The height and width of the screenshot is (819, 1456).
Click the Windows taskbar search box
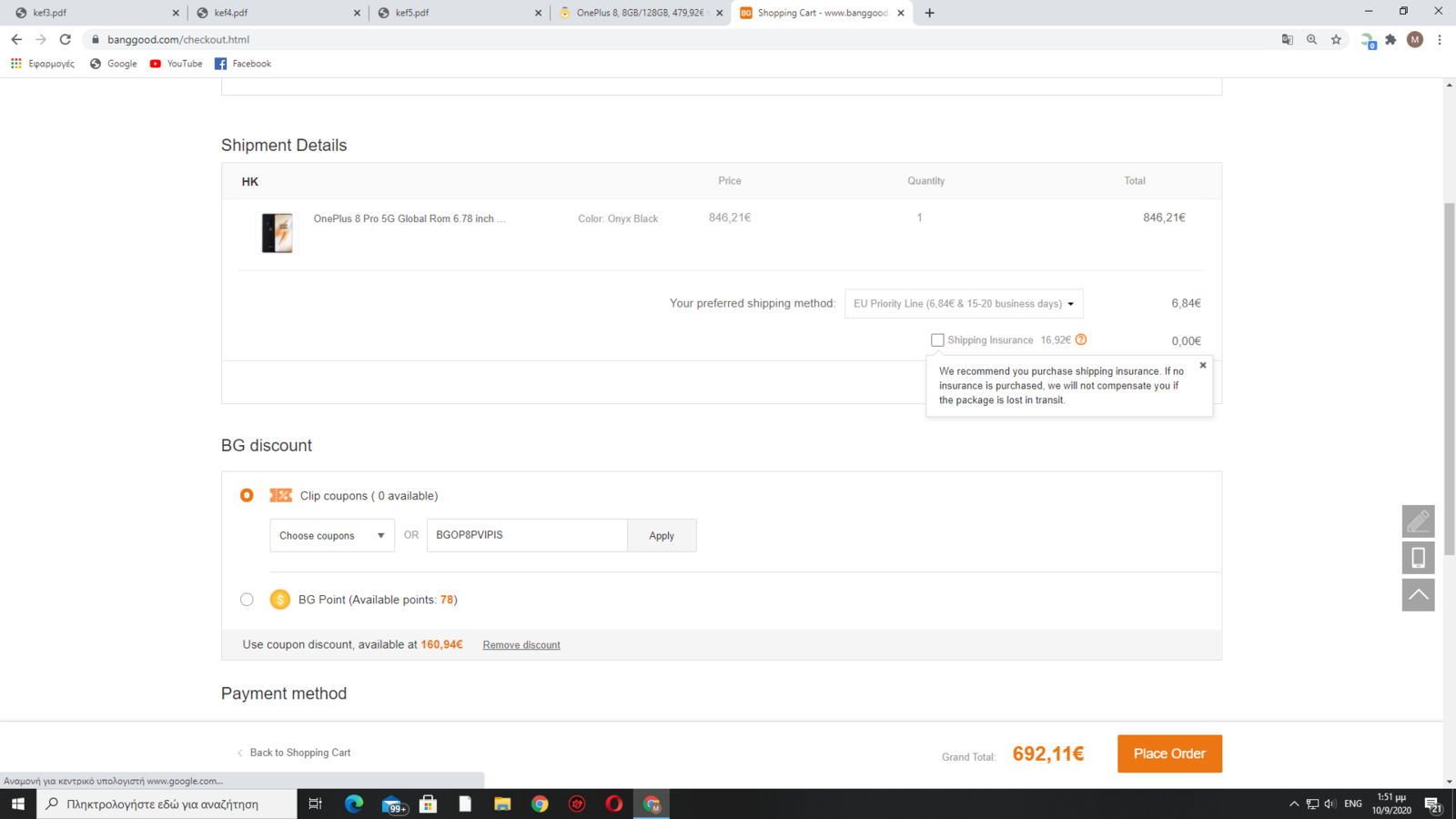(x=167, y=804)
